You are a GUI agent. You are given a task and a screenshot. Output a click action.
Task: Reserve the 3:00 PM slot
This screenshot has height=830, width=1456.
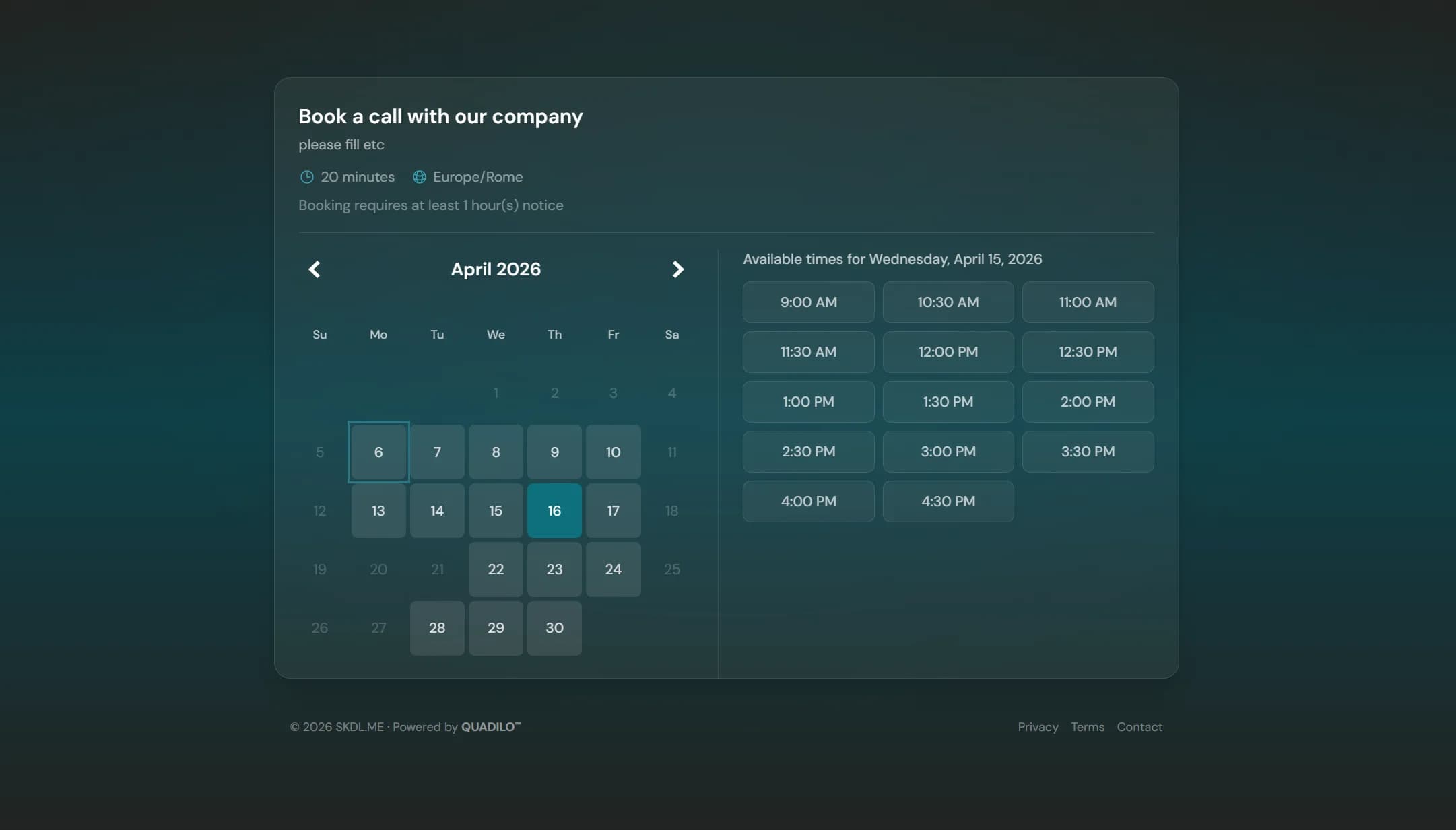pos(948,452)
